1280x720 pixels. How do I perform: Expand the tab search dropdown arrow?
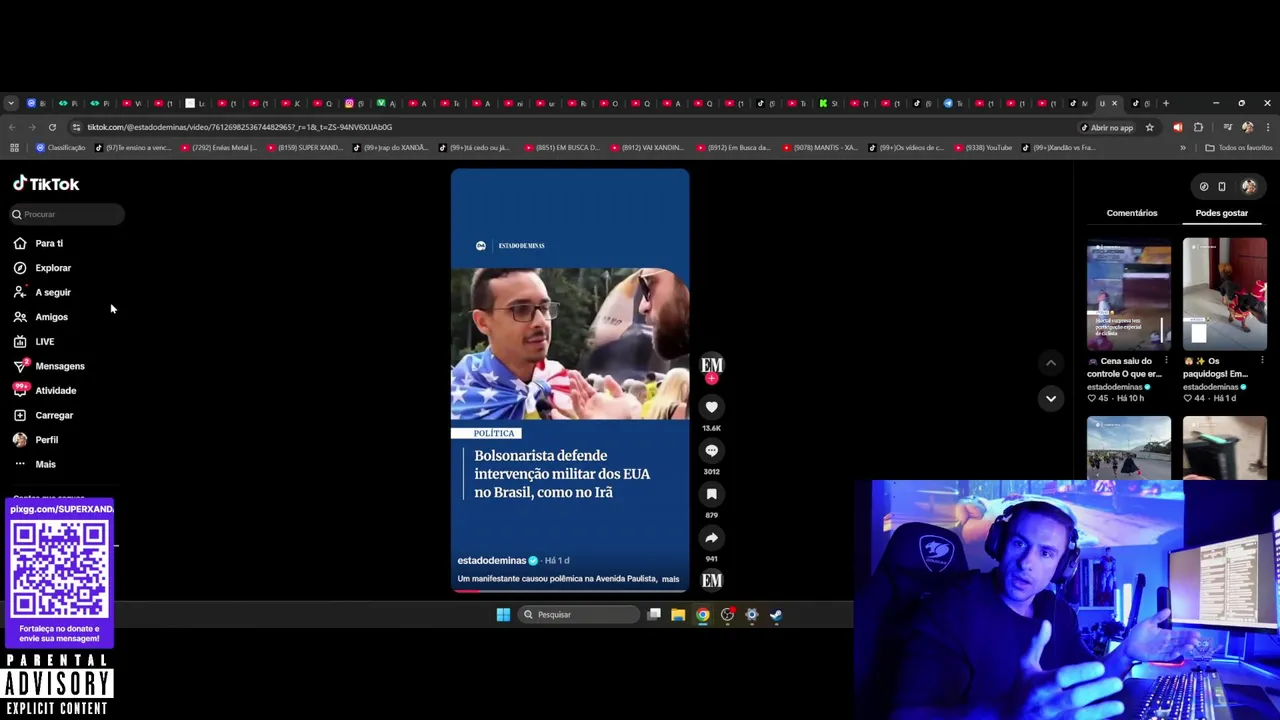(x=11, y=103)
